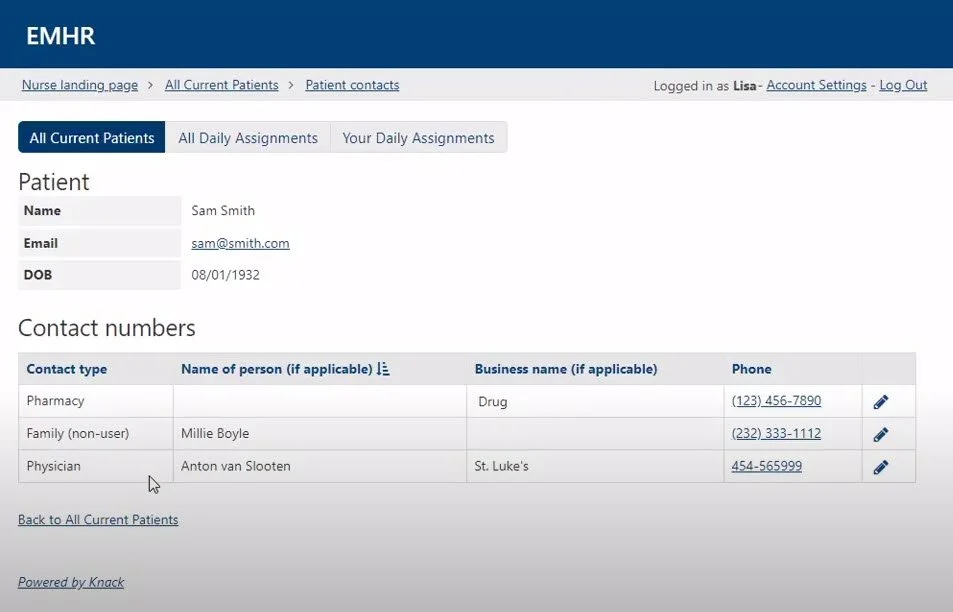
Task: Select Back to All Current Patients
Action: [x=97, y=519]
